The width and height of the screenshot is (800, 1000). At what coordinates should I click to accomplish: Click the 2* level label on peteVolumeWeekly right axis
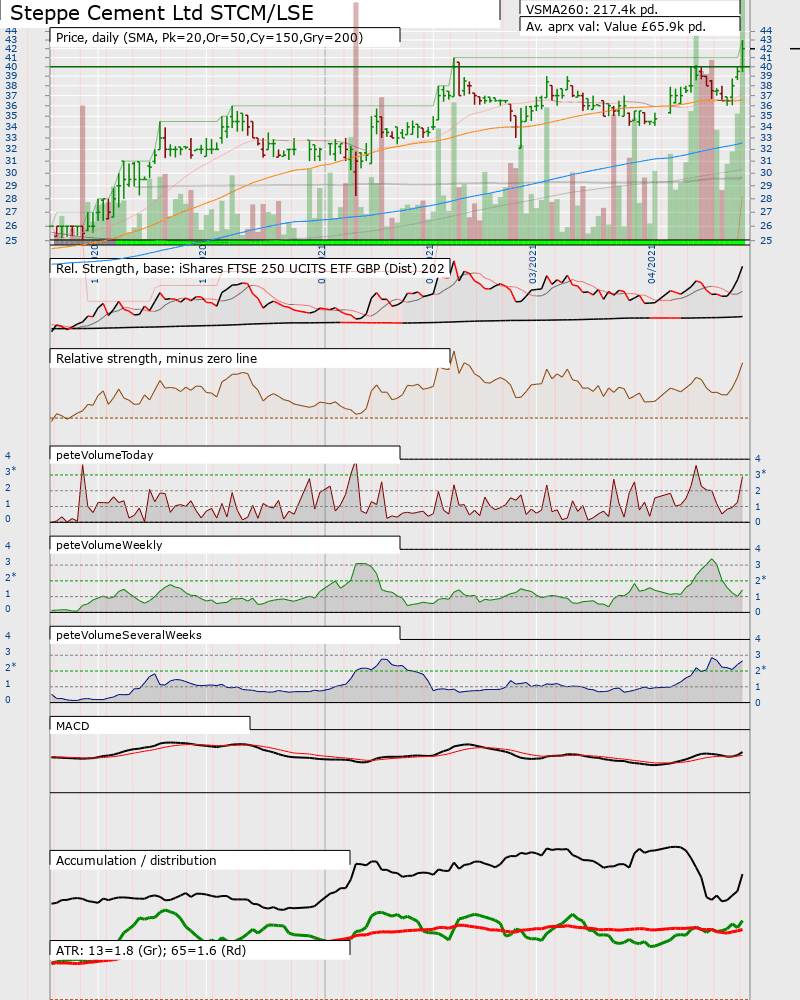click(x=760, y=580)
